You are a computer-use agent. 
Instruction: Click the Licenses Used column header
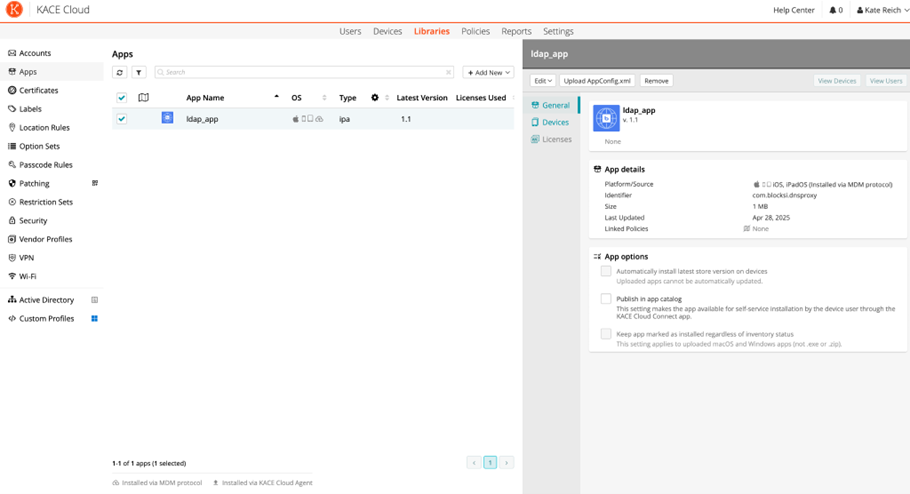pyautogui.click(x=481, y=98)
